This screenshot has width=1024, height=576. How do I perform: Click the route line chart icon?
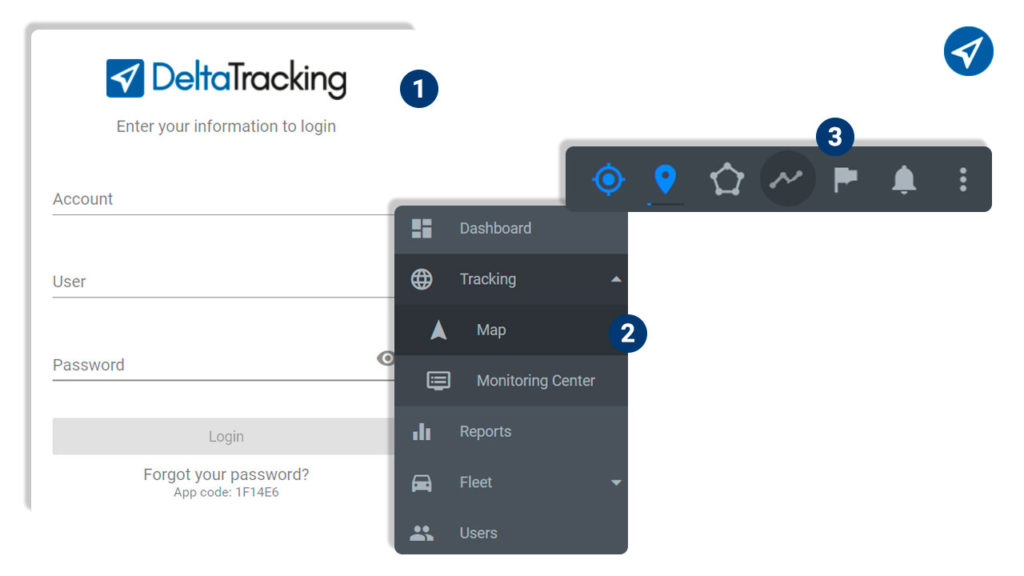(787, 178)
